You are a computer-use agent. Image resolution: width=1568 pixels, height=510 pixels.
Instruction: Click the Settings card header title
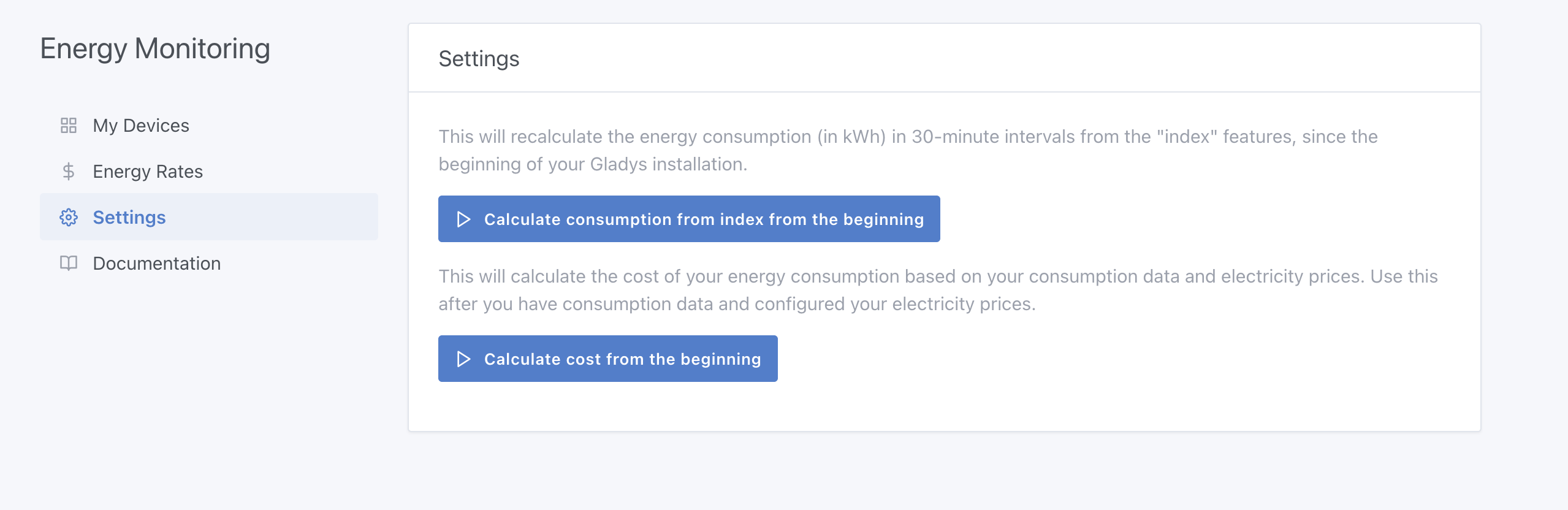[479, 59]
